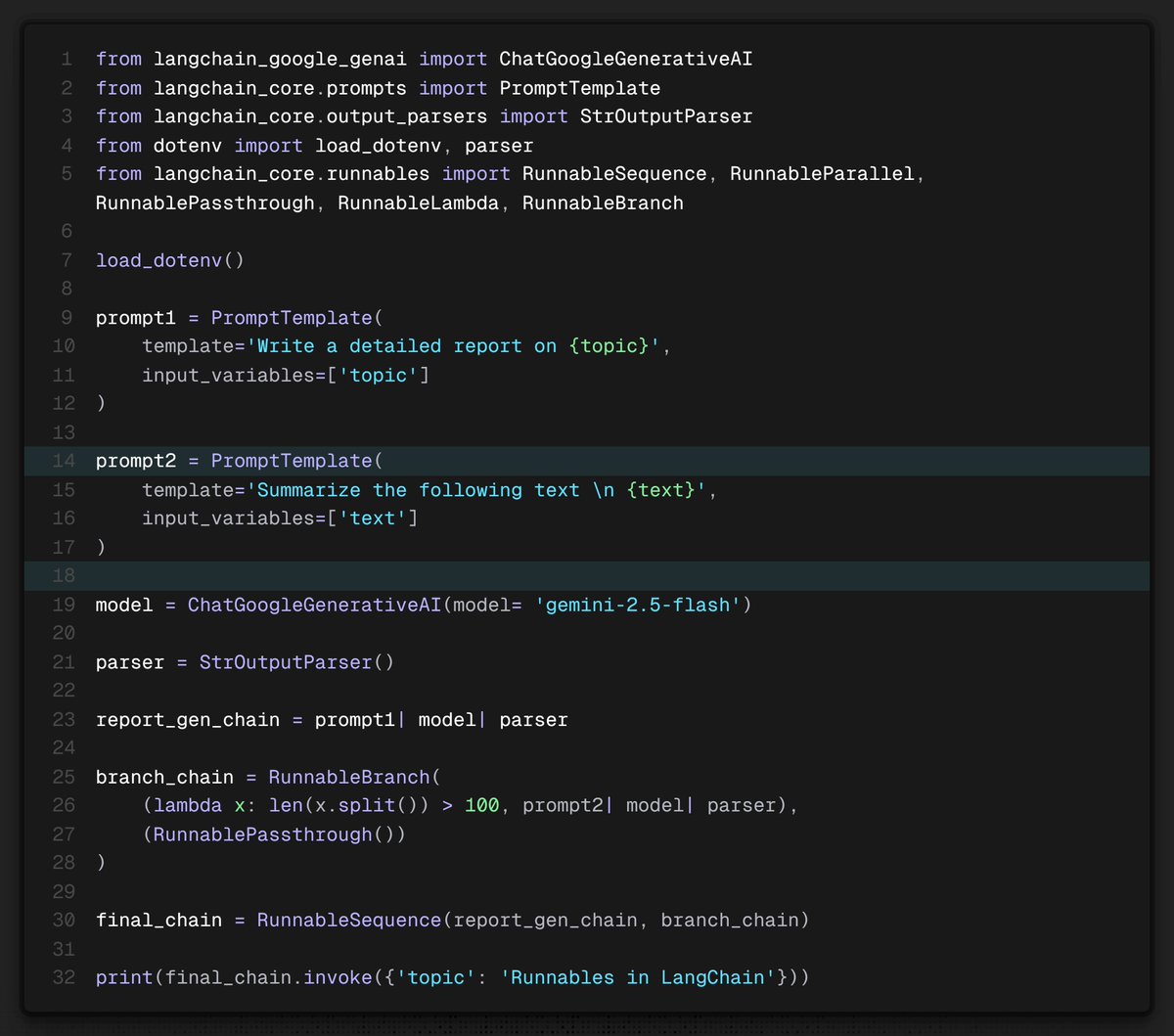Image resolution: width=1174 pixels, height=1036 pixels.
Task: Click langchain_core.prompts on line 2
Action: [x=281, y=88]
